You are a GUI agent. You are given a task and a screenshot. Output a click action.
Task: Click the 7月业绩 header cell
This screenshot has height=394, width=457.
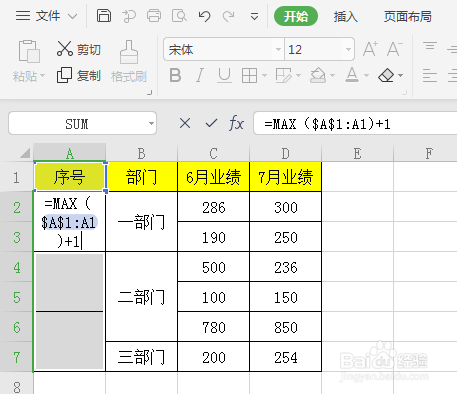286,177
